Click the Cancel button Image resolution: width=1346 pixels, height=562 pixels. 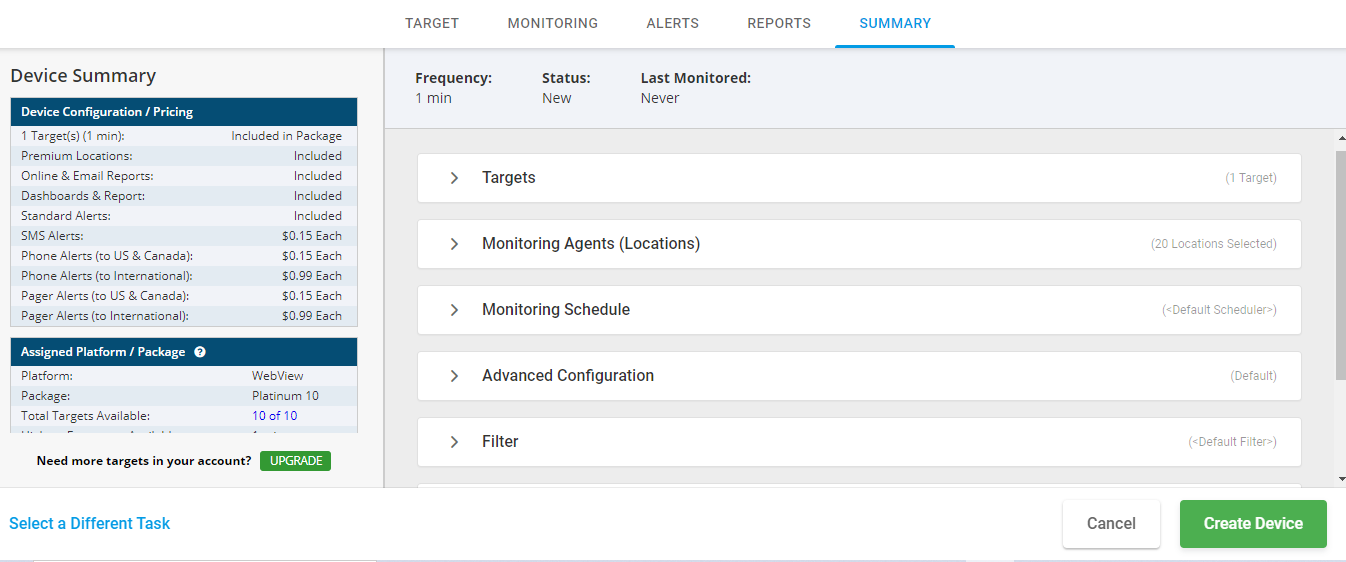[x=1111, y=524]
